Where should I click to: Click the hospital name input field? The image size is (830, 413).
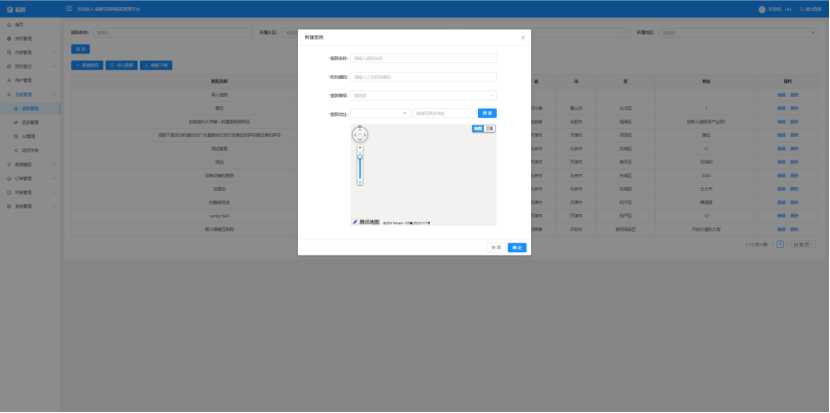[x=423, y=58]
